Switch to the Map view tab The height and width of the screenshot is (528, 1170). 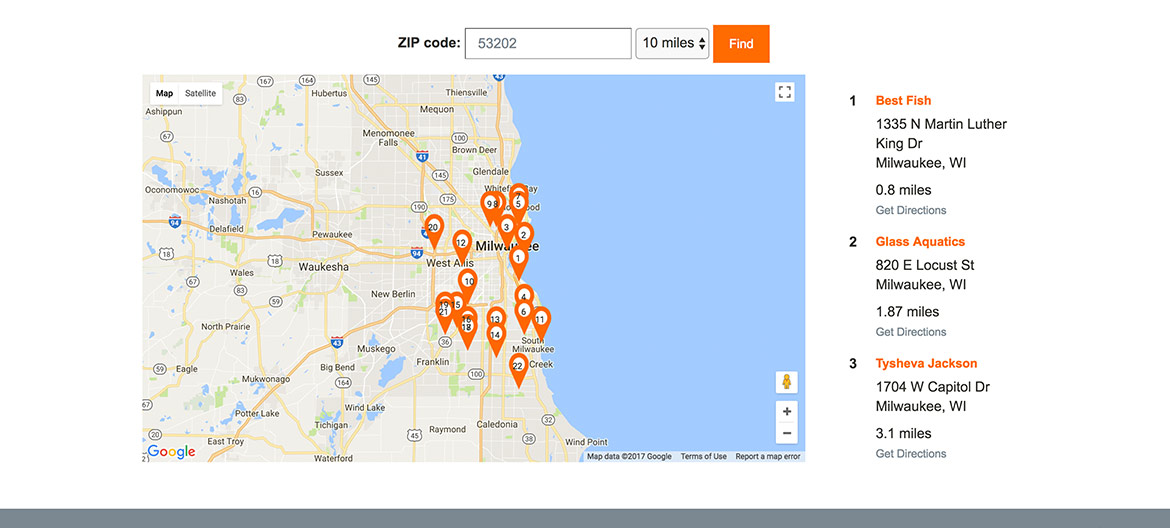pos(164,93)
